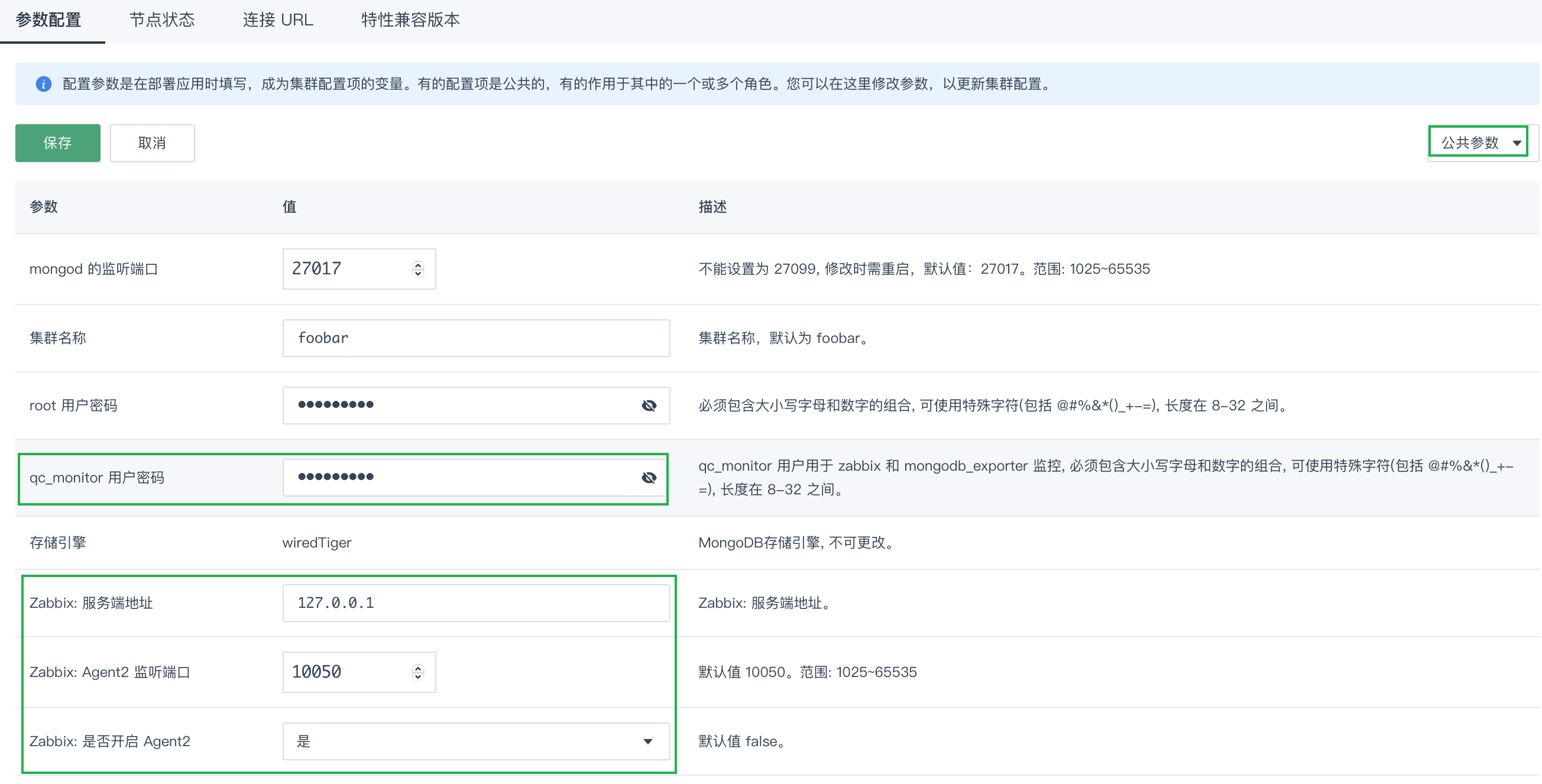Click the Zabbix Agent2 port stepper arrows
Image resolution: width=1542 pixels, height=784 pixels.
(418, 673)
